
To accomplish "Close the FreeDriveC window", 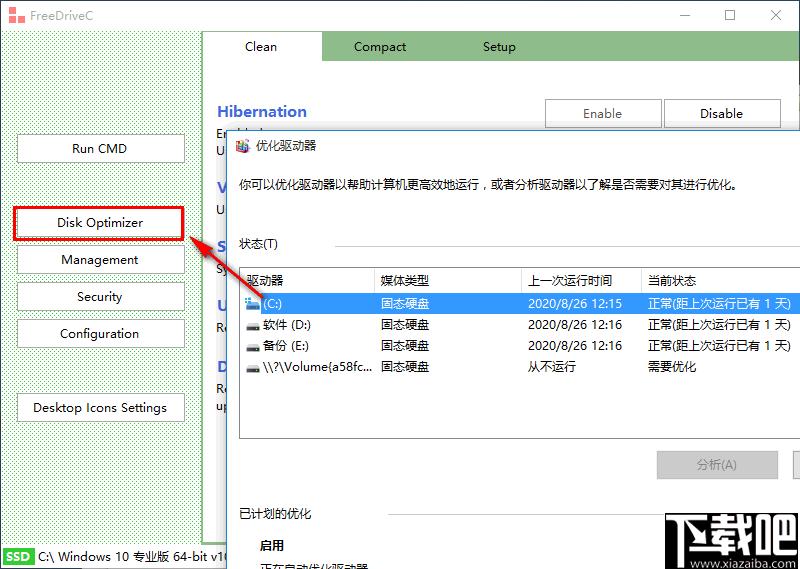I will coord(776,15).
